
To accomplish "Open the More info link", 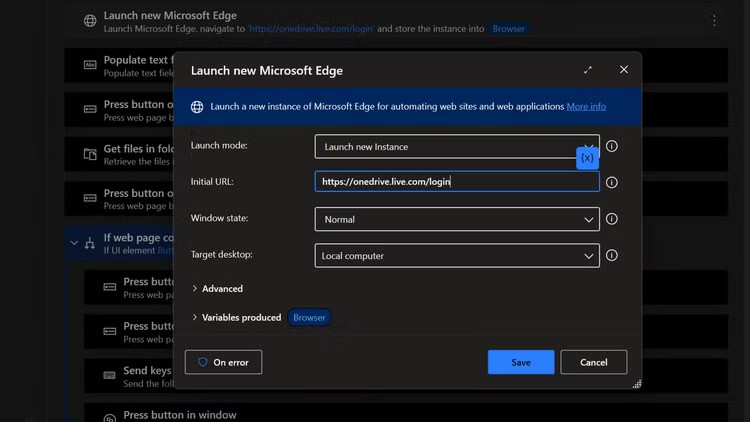I will click(586, 107).
